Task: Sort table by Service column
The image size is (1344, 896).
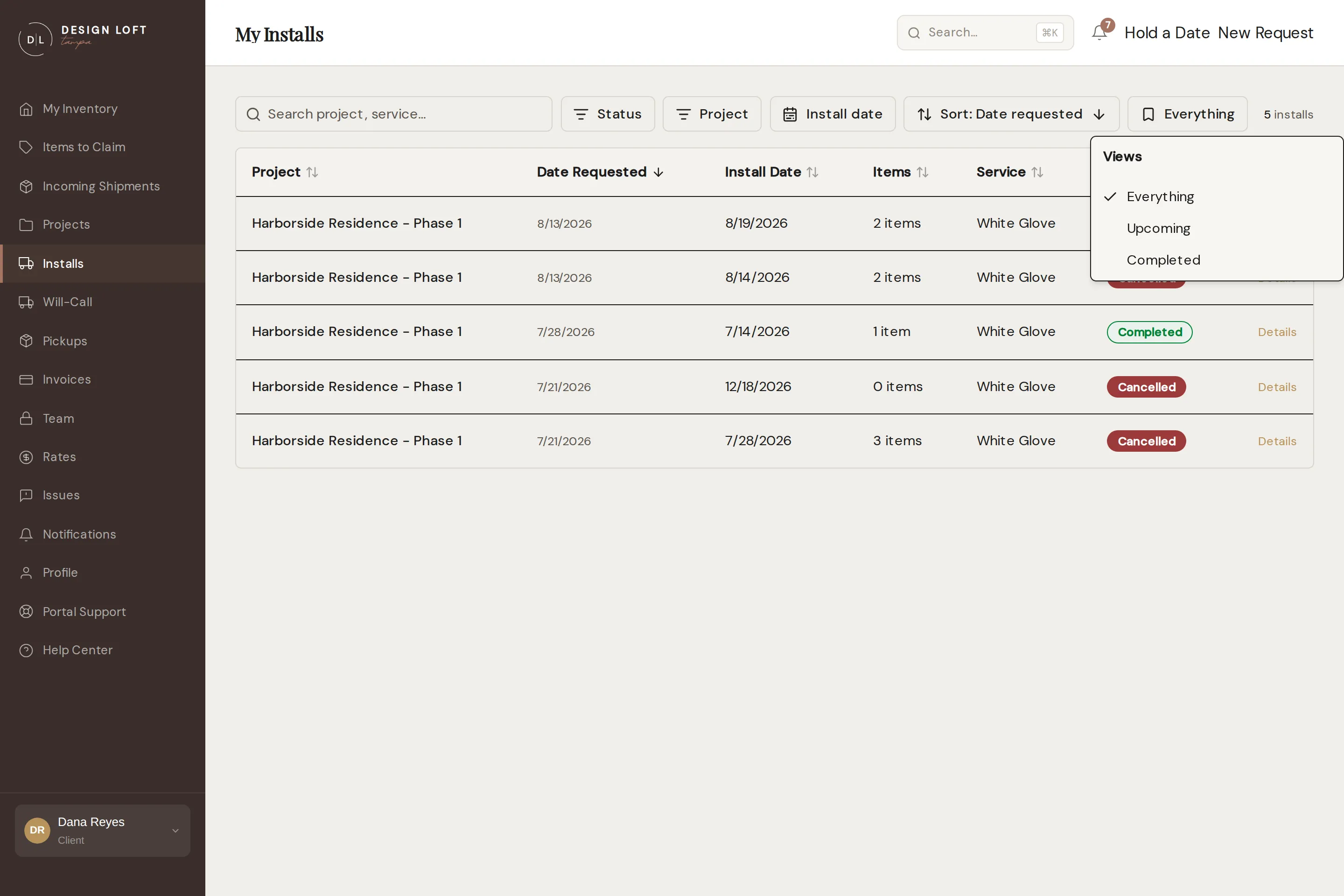Action: tap(1010, 172)
